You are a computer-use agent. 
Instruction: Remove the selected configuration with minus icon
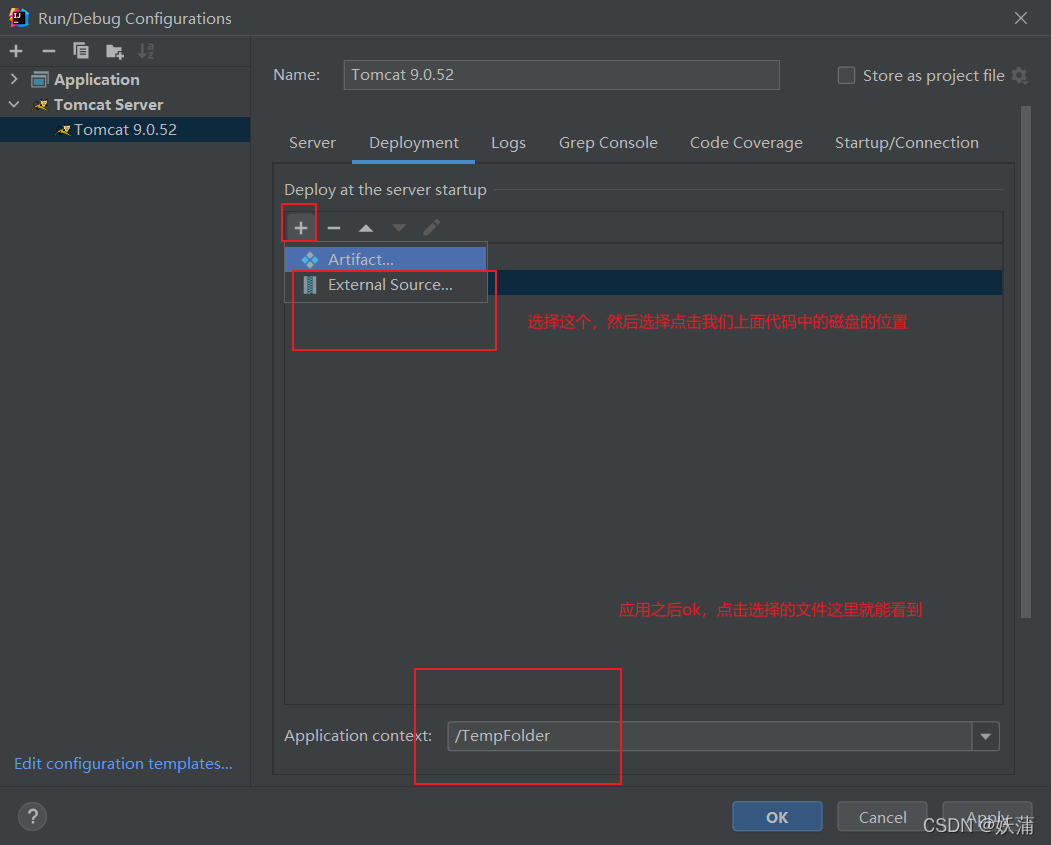(x=48, y=51)
